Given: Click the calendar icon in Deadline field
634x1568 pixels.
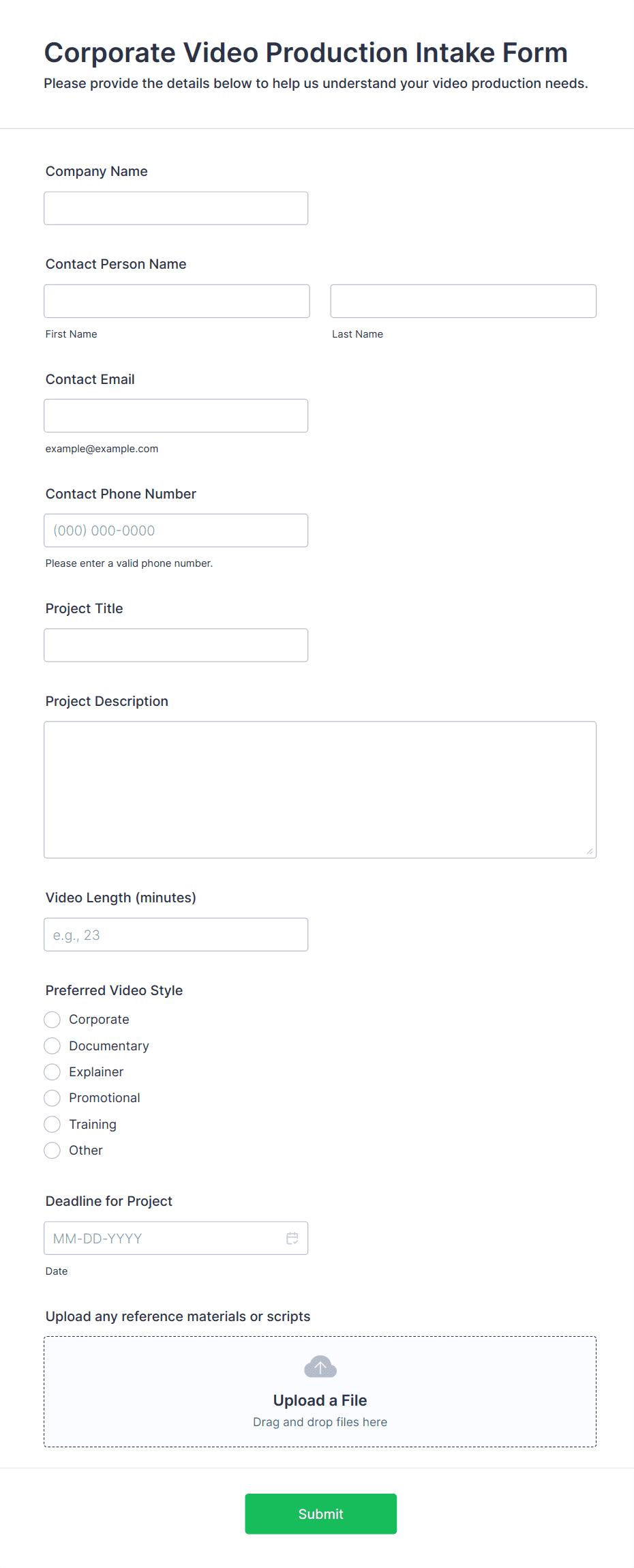Looking at the screenshot, I should [292, 1238].
